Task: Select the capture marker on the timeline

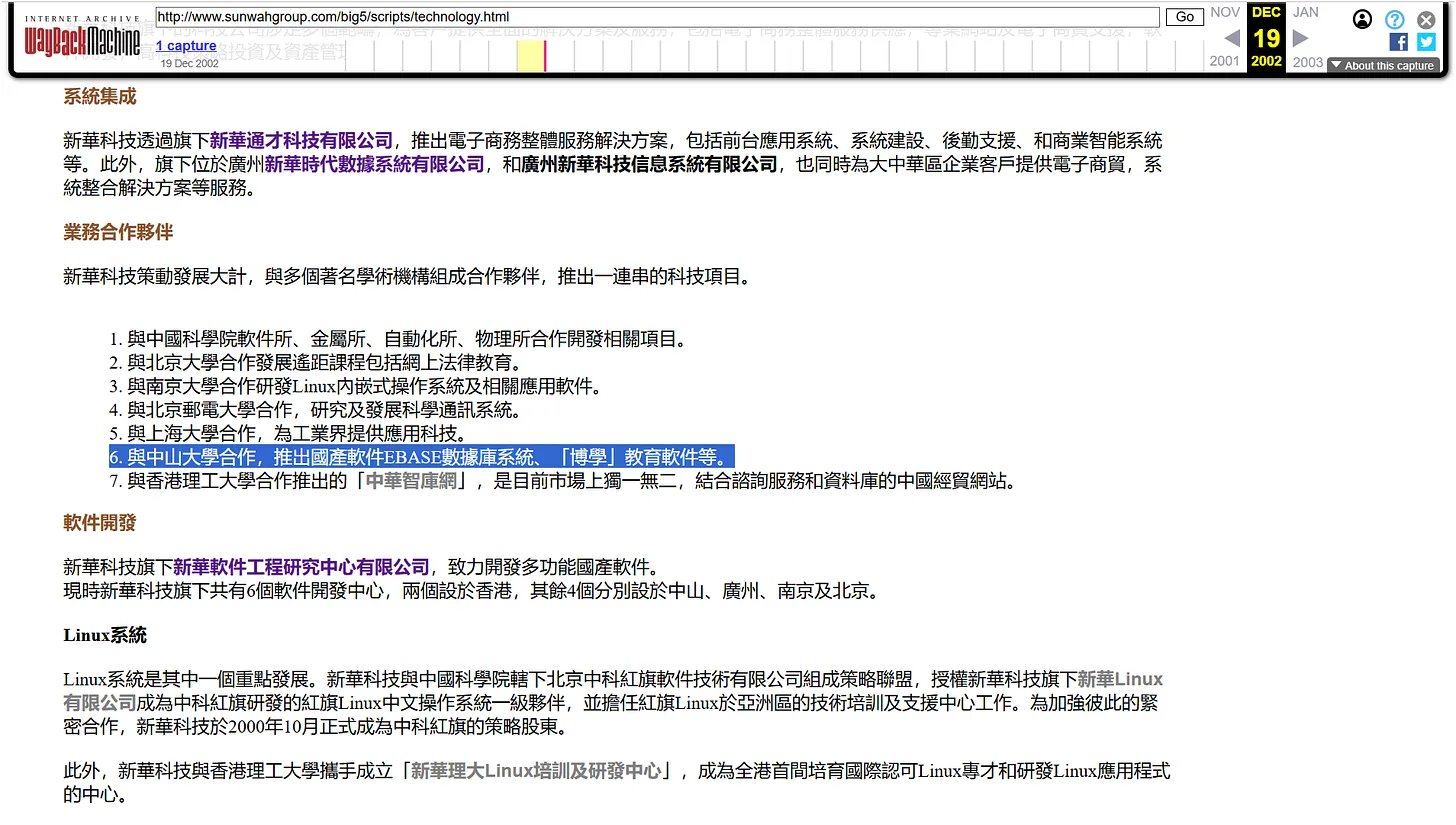Action: (x=545, y=56)
